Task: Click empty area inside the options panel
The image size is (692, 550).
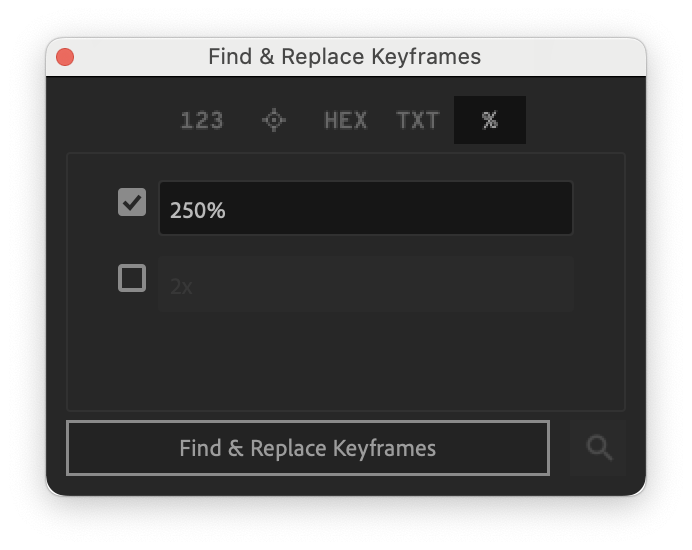Action: pyautogui.click(x=346, y=362)
